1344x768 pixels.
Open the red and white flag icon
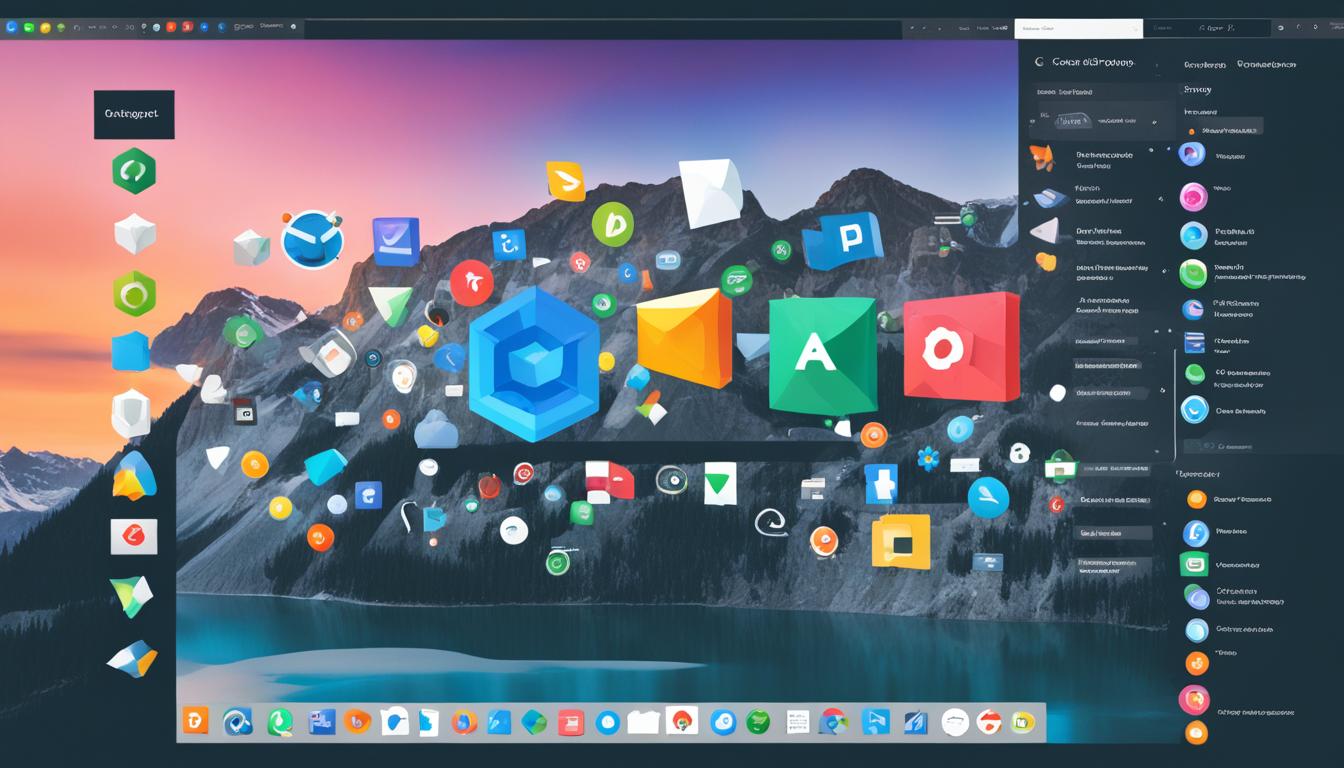pyautogui.click(x=609, y=480)
